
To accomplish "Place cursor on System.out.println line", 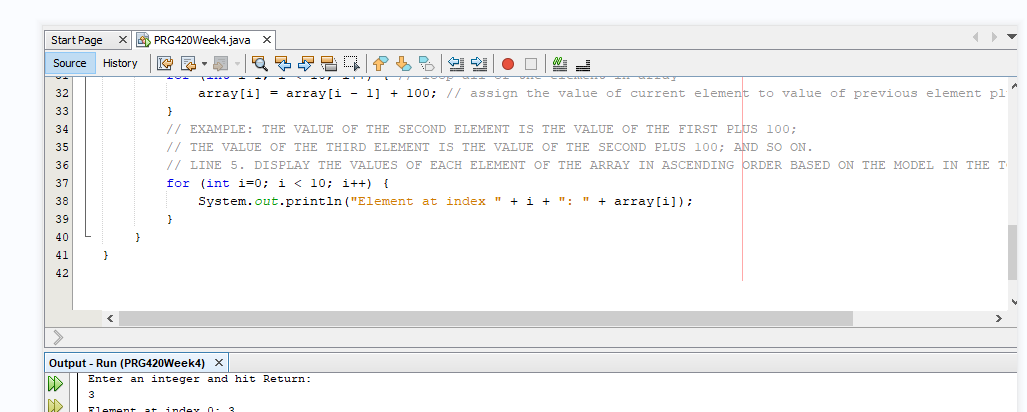I will click(x=445, y=201).
